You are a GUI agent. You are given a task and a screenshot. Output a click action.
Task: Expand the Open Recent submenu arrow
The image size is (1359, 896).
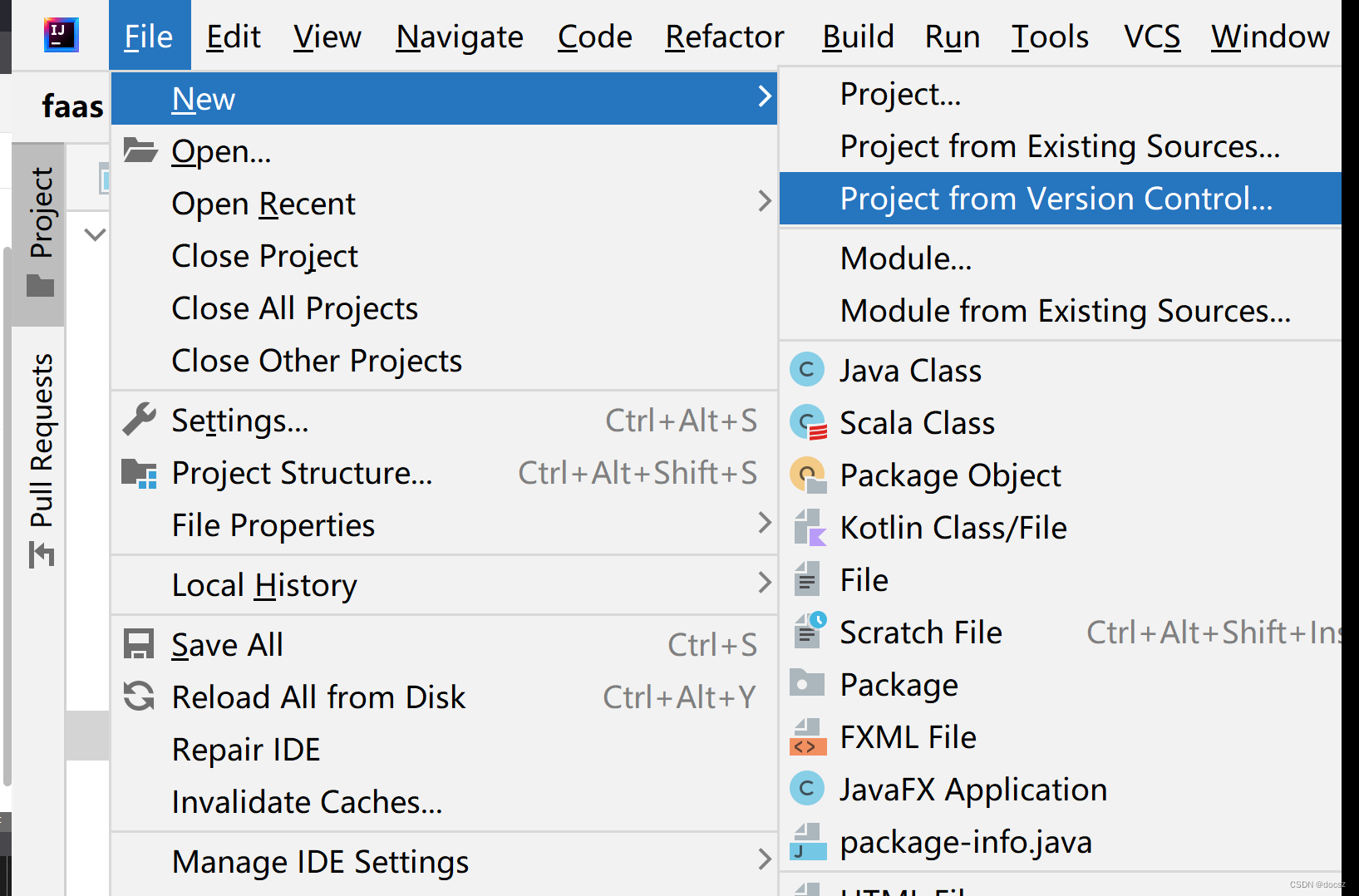[765, 201]
